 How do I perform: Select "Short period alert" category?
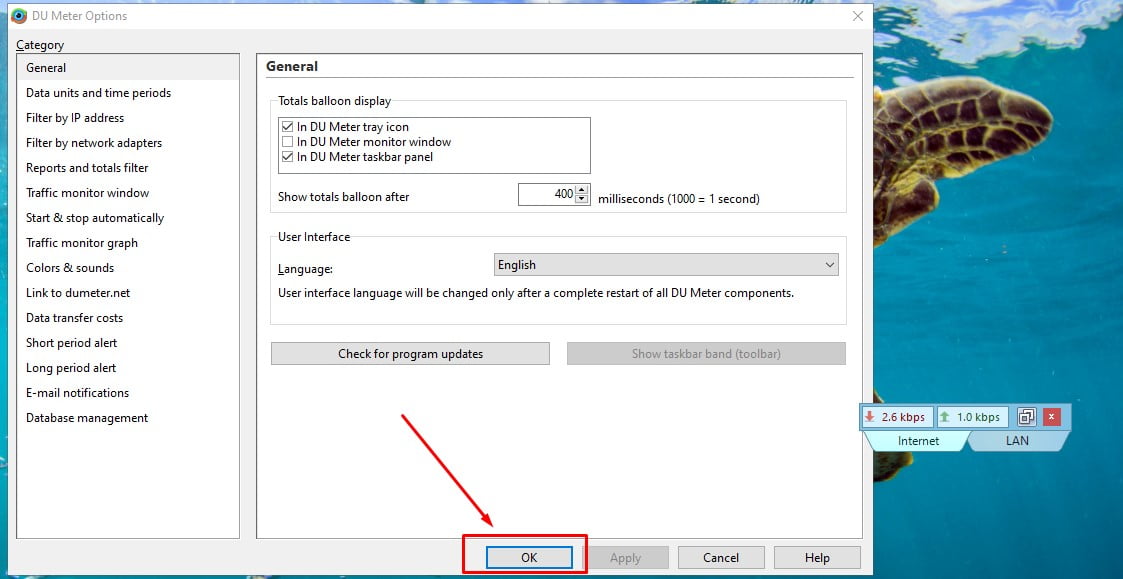(x=128, y=343)
